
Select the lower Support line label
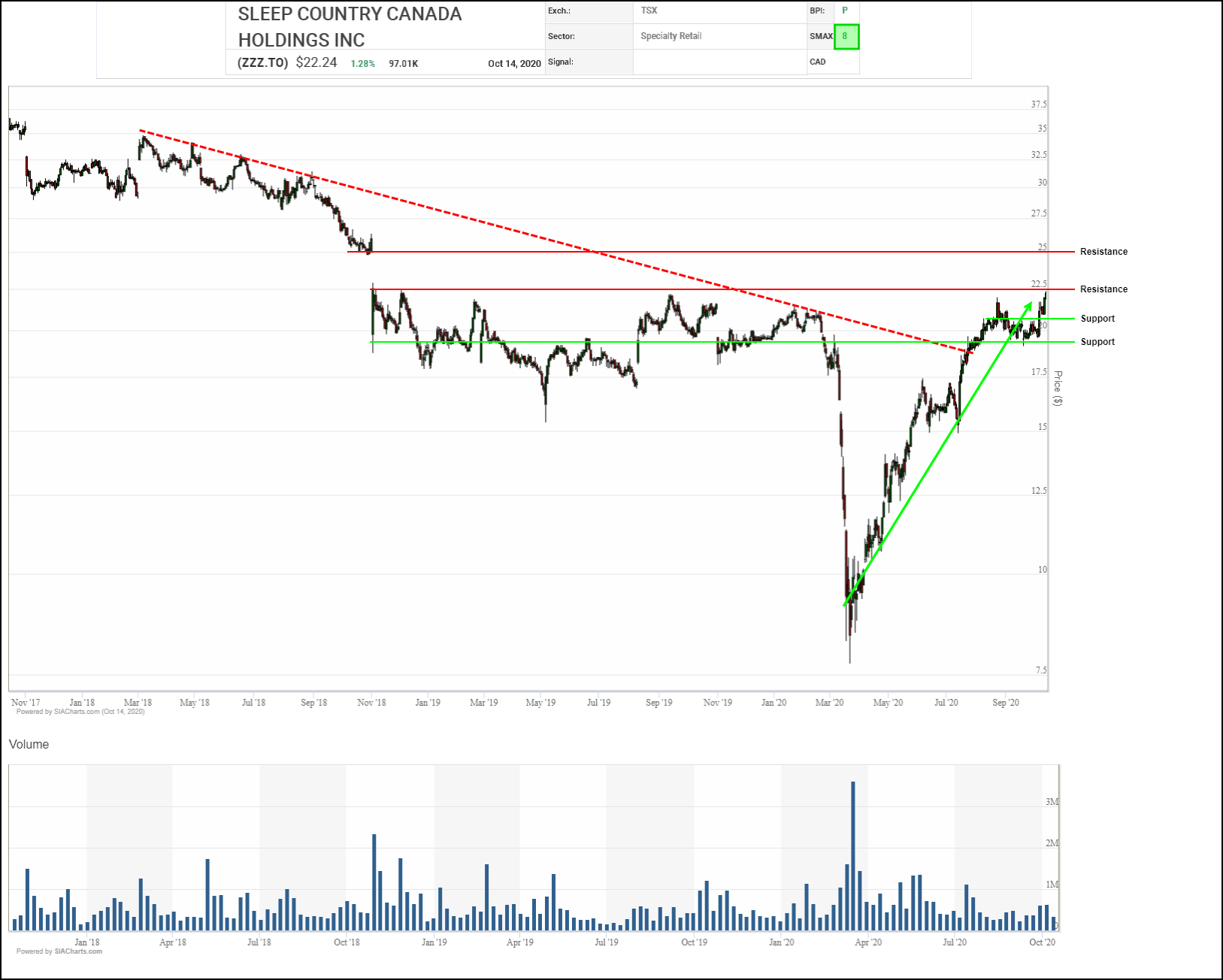pos(1098,342)
